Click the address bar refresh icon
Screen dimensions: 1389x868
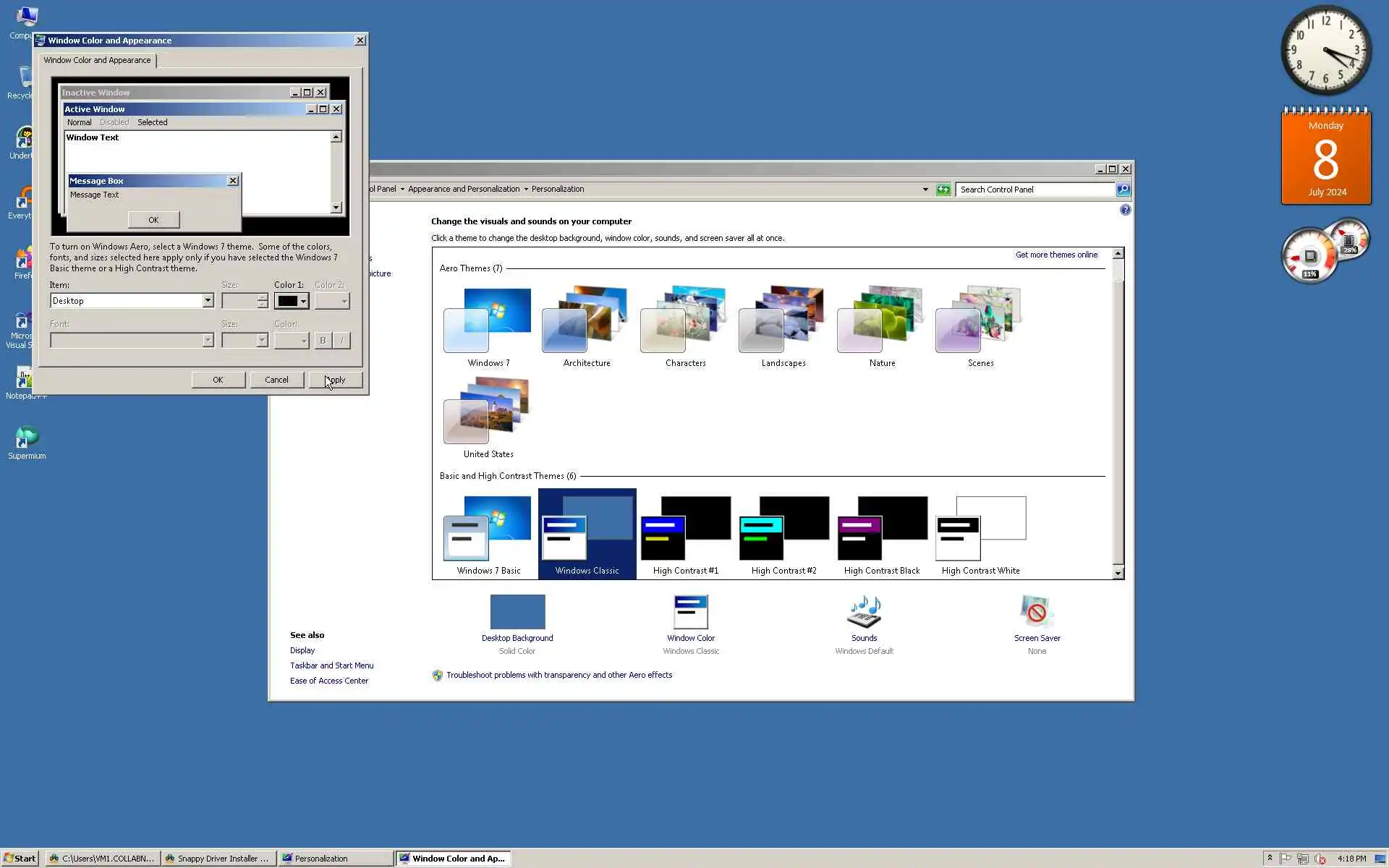point(943,190)
